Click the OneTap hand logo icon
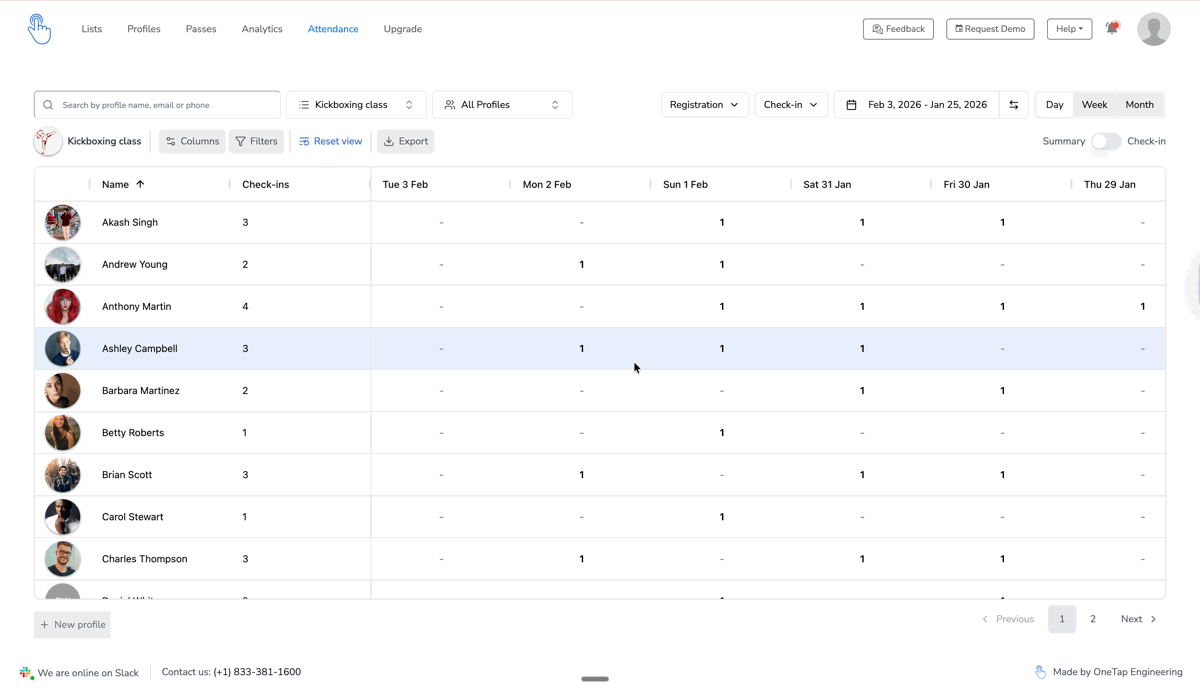Viewport: 1200px width, 692px height. [x=39, y=29]
